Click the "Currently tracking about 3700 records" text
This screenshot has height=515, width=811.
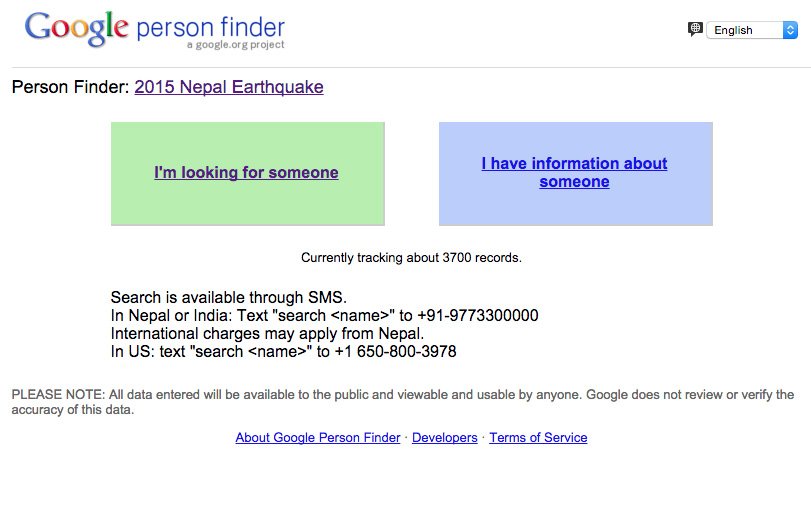(411, 258)
